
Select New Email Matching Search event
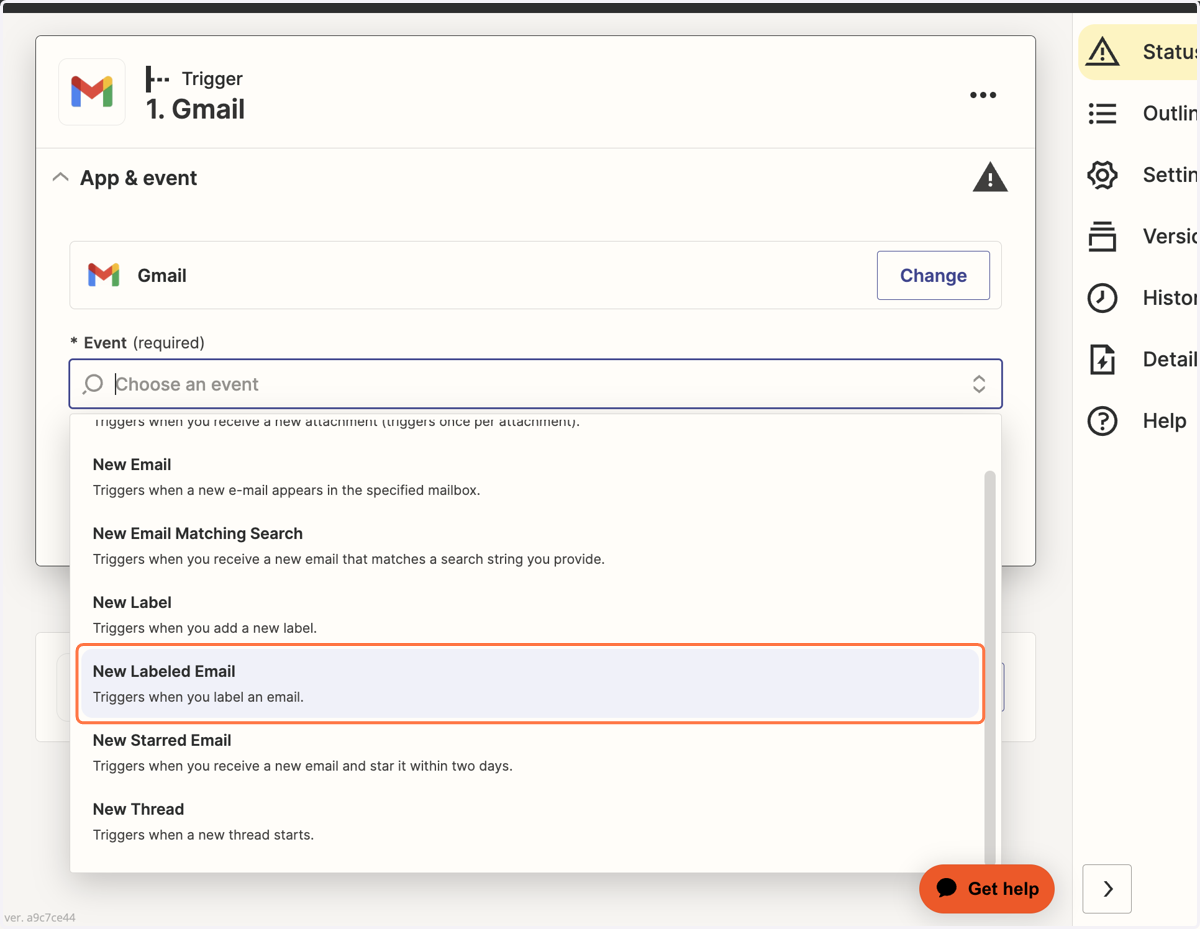pyautogui.click(x=530, y=546)
